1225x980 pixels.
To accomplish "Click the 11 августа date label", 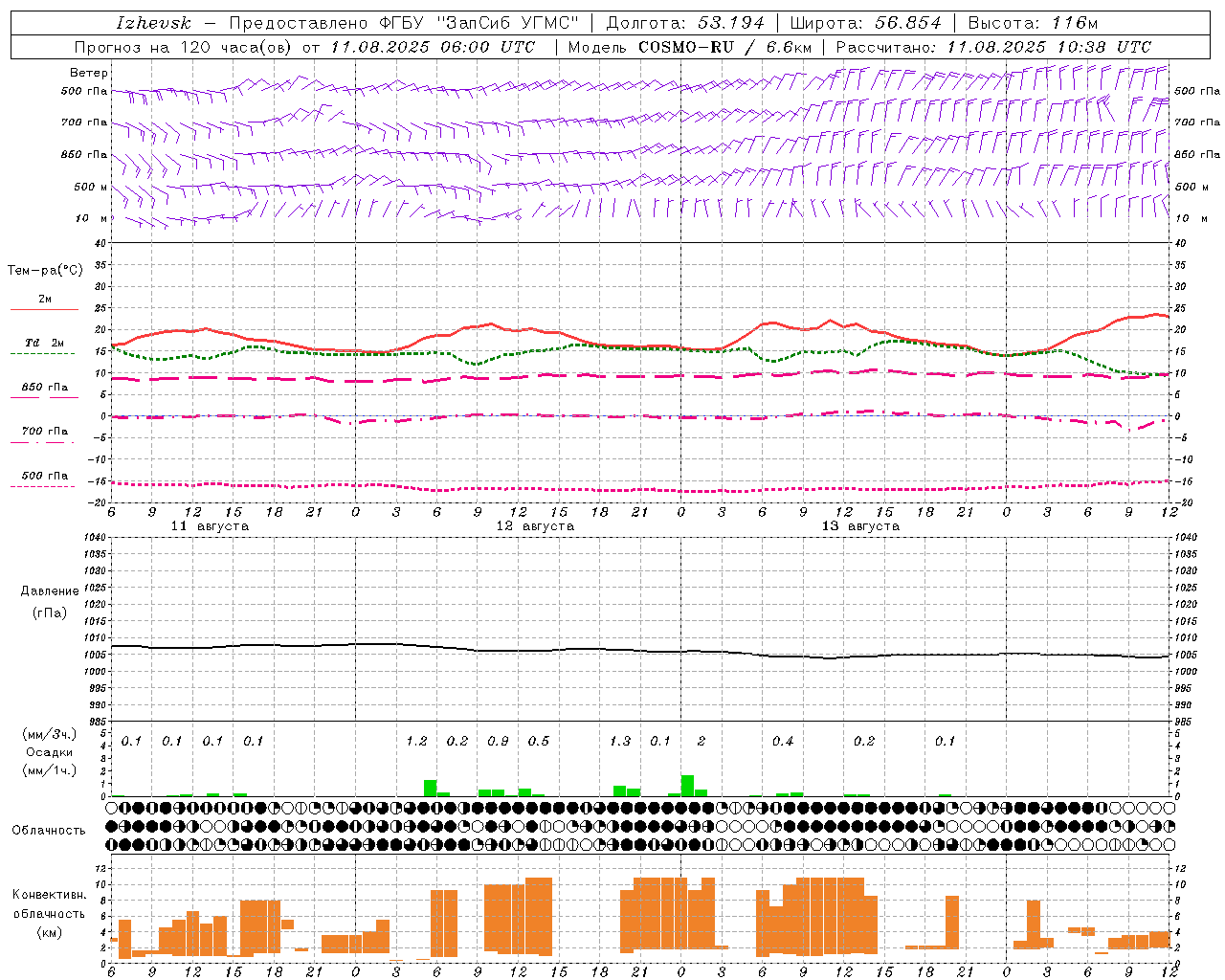I will pyautogui.click(x=210, y=526).
